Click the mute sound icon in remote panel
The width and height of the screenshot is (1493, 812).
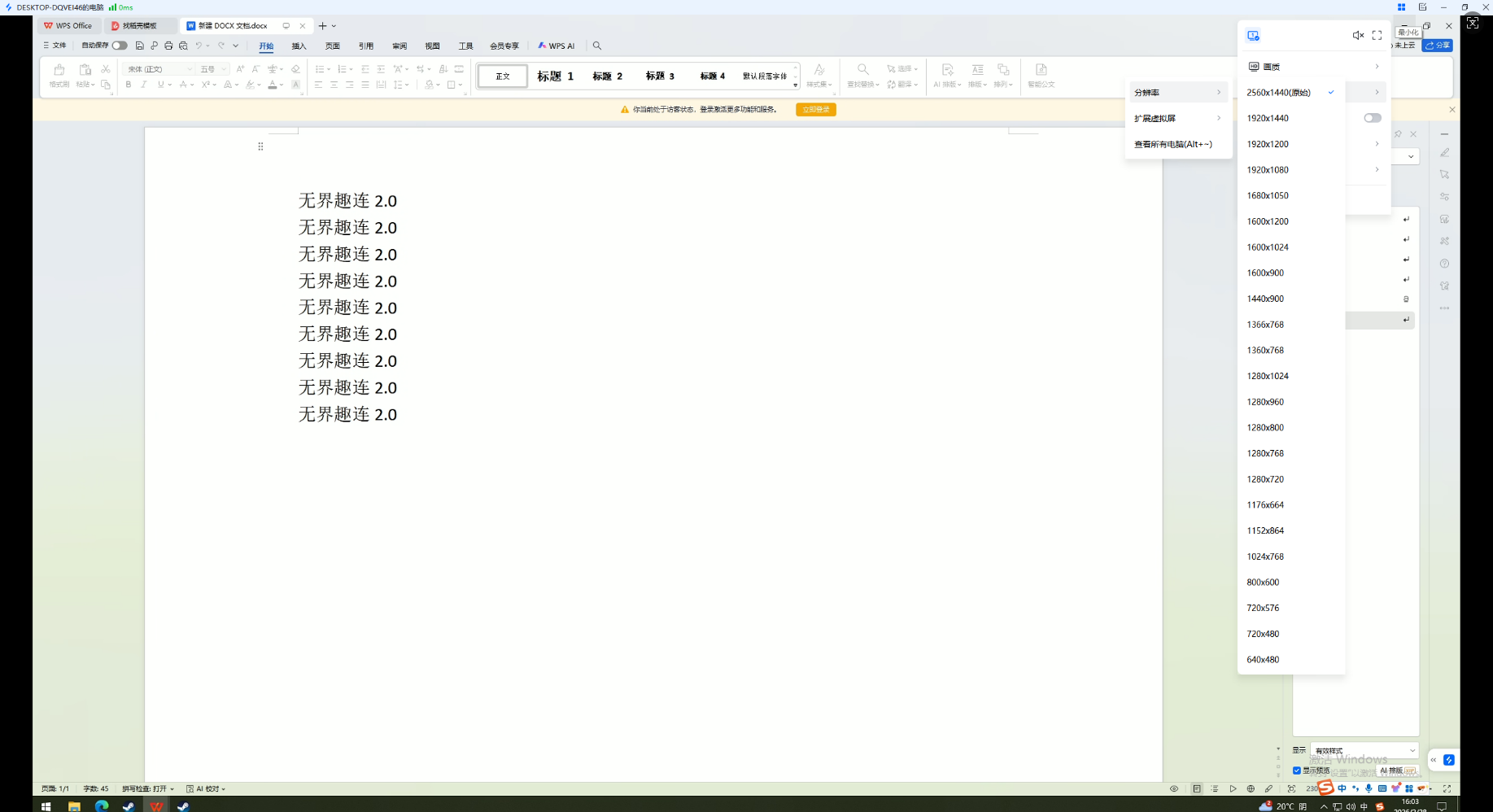pyautogui.click(x=1358, y=36)
